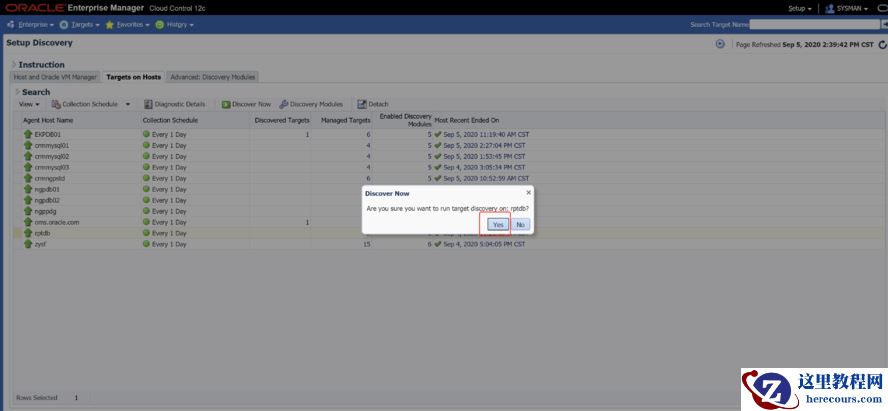Switch to Host and Oracle VM Manager tab
The image size is (888, 411).
[55, 77]
